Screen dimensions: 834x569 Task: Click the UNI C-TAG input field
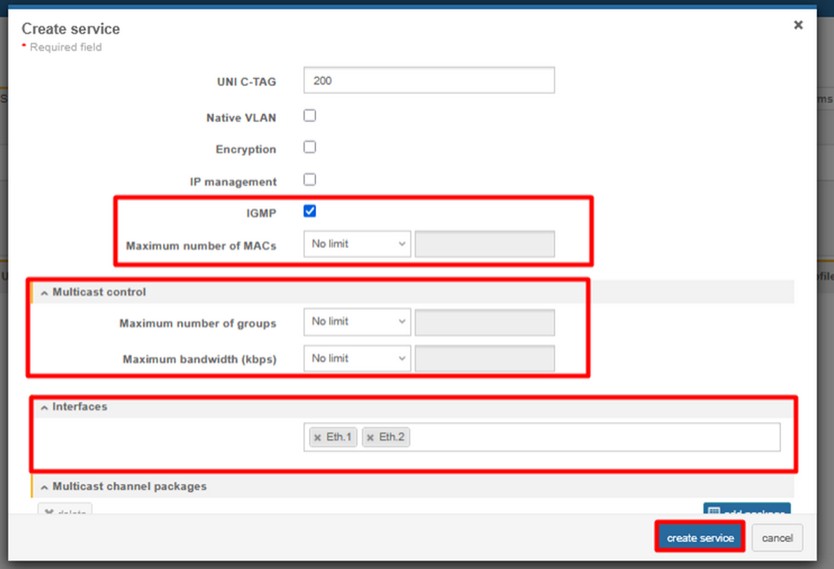429,81
